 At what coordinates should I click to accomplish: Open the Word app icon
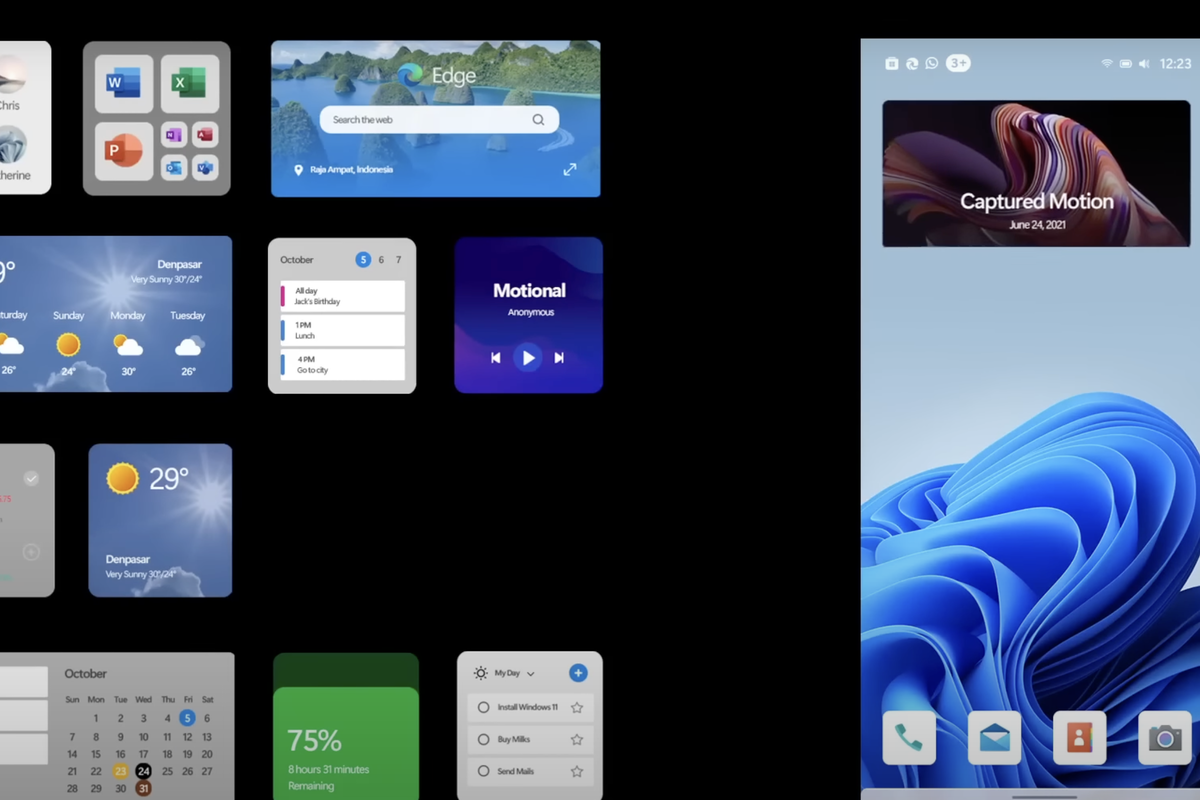click(124, 84)
